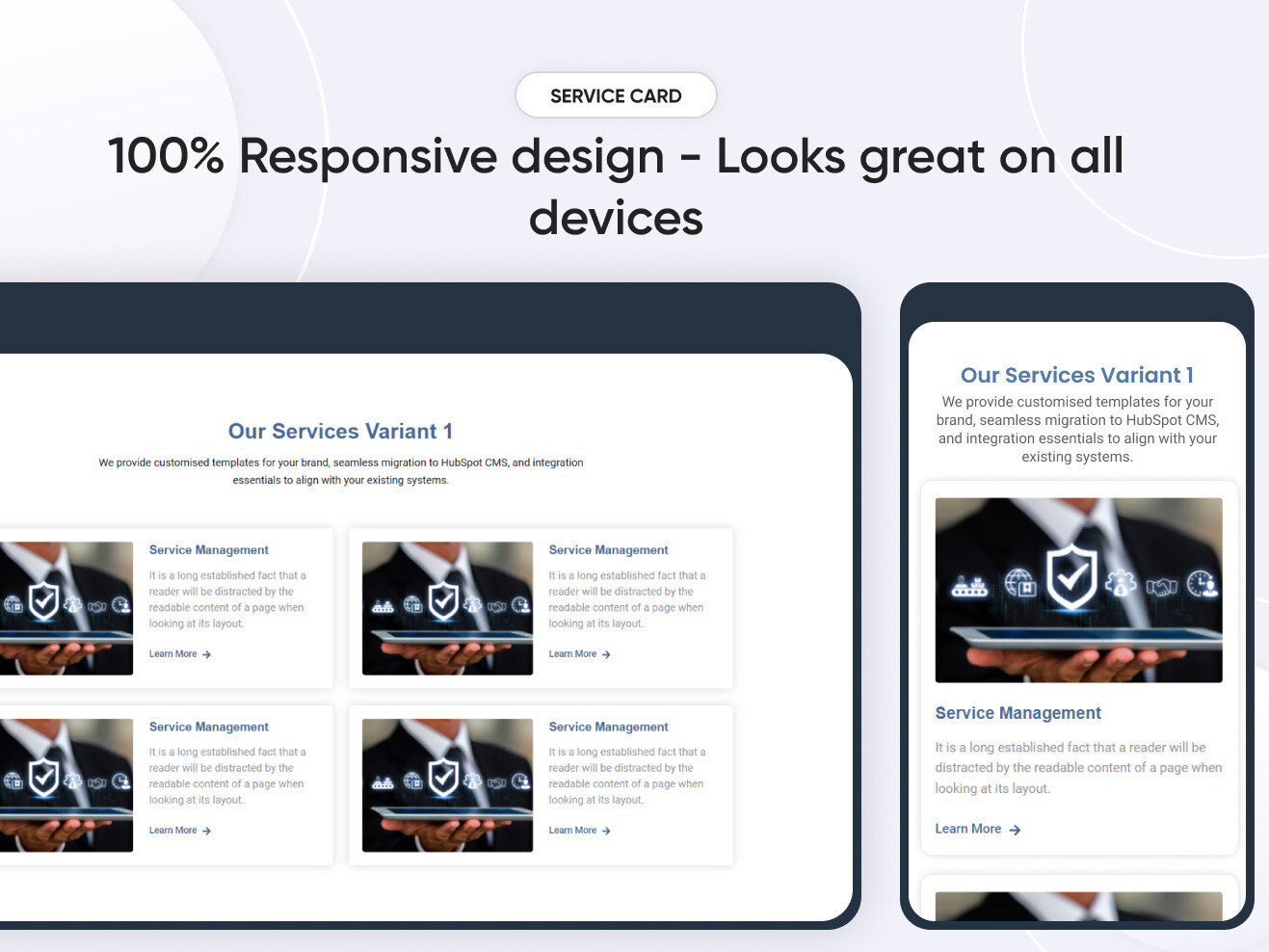Click Learn More in the bottom-right desktop card
The height and width of the screenshot is (952, 1269).
point(573,831)
